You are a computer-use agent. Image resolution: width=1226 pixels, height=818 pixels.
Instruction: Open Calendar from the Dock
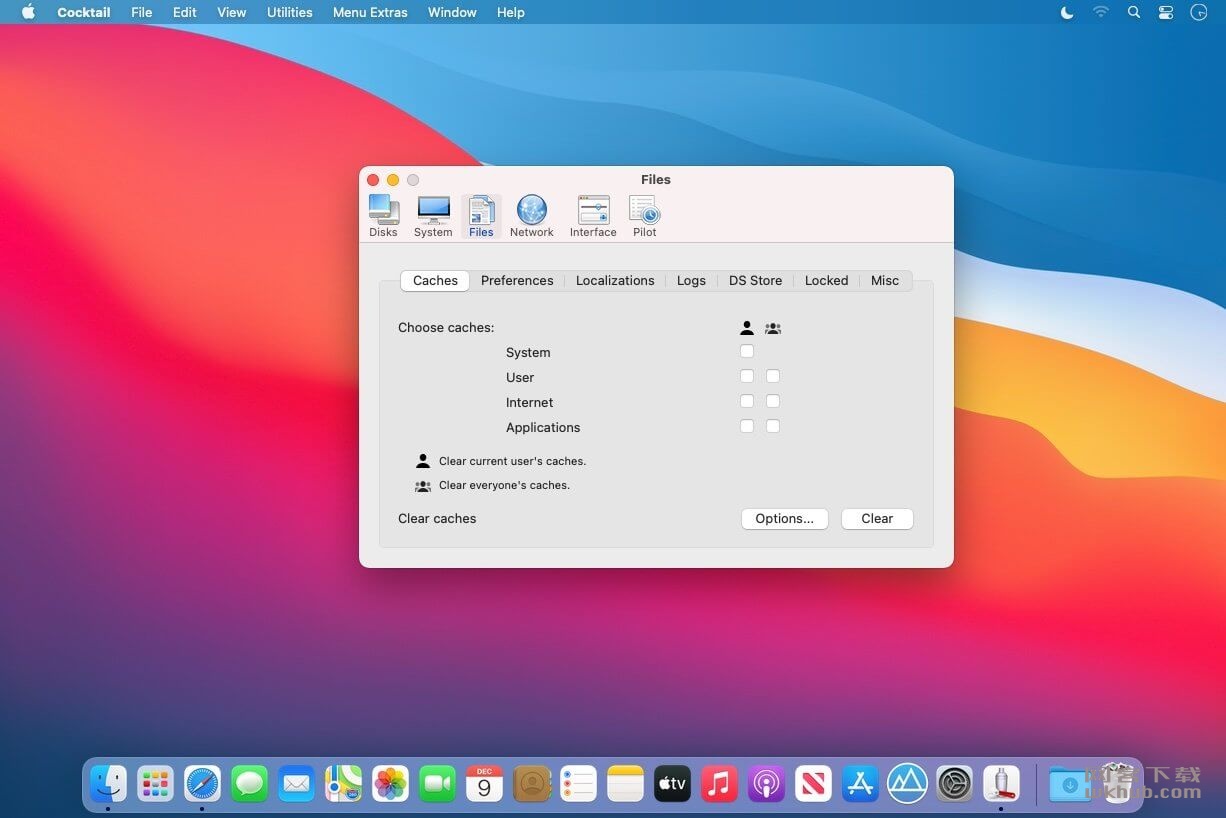click(484, 784)
